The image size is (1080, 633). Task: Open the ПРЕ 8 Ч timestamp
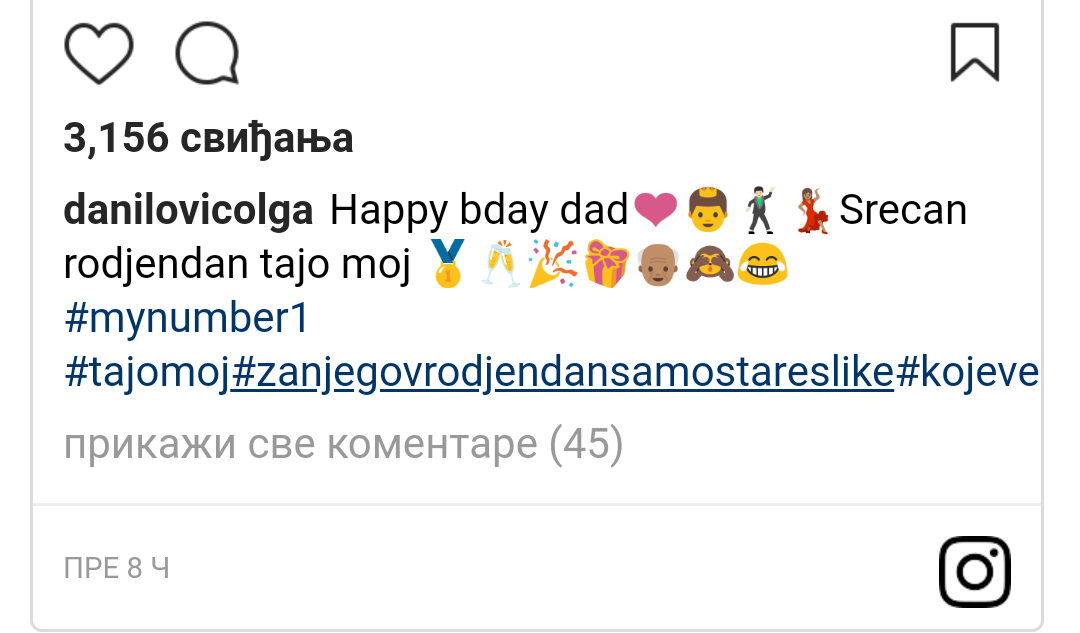click(116, 568)
